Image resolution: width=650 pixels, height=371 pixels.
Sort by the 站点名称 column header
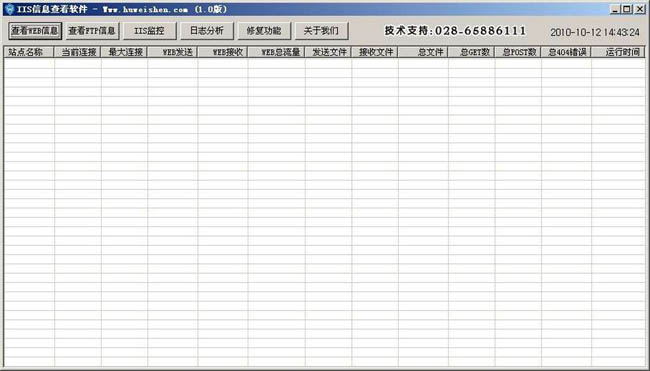[x=29, y=52]
